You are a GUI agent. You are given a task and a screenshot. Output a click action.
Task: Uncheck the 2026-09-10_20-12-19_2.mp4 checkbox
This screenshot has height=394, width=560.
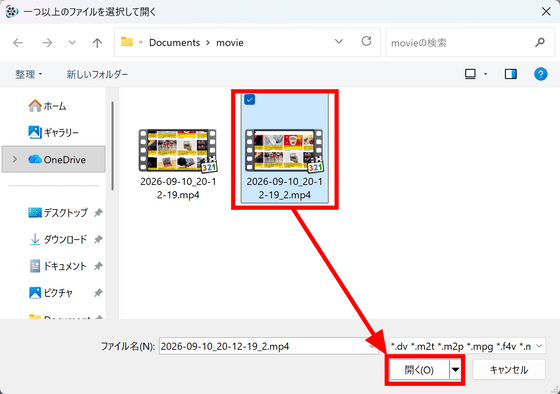[250, 99]
